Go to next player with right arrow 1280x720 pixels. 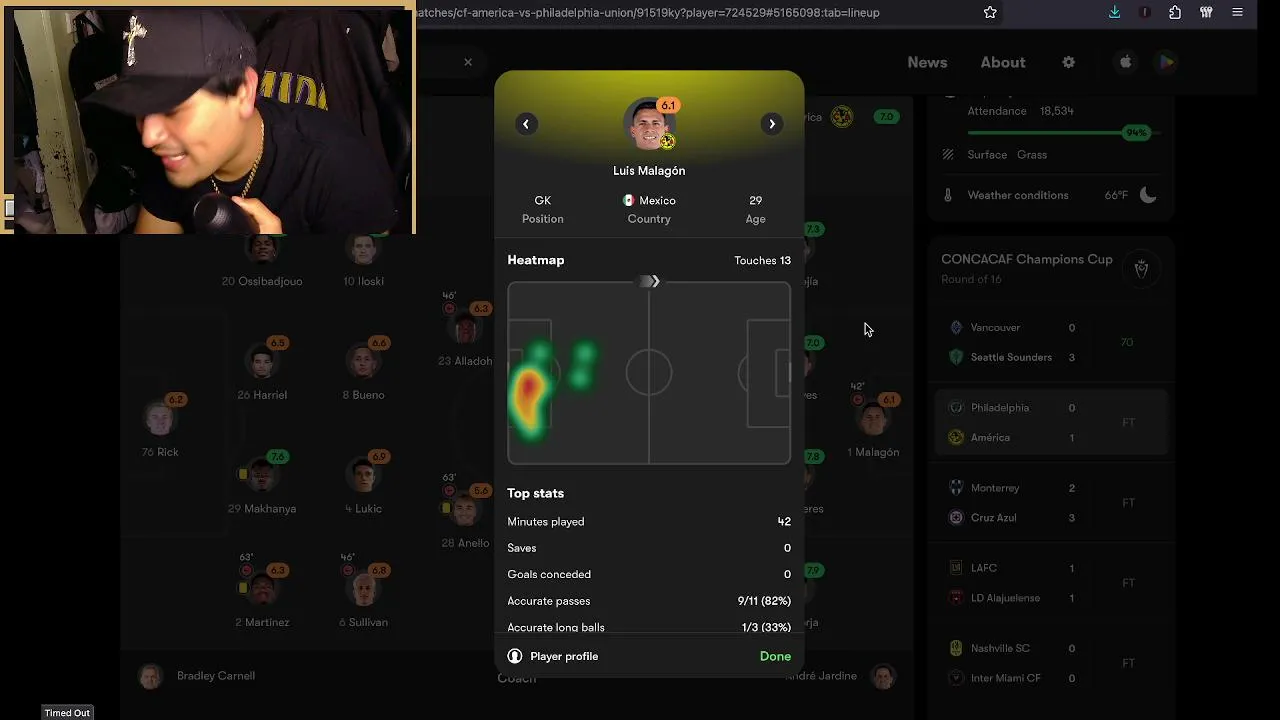click(772, 124)
